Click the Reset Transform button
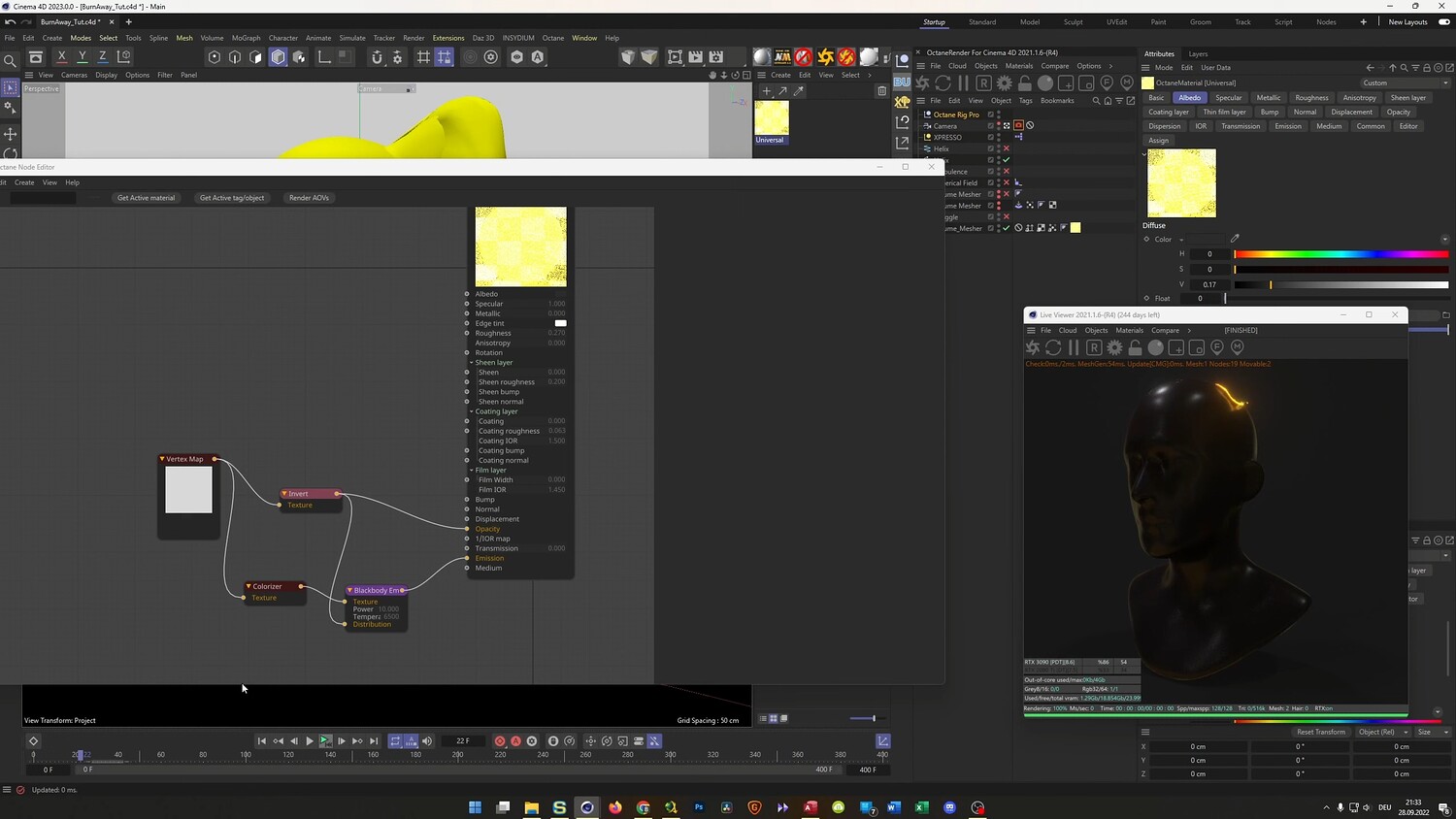Image resolution: width=1456 pixels, height=819 pixels. [1321, 732]
